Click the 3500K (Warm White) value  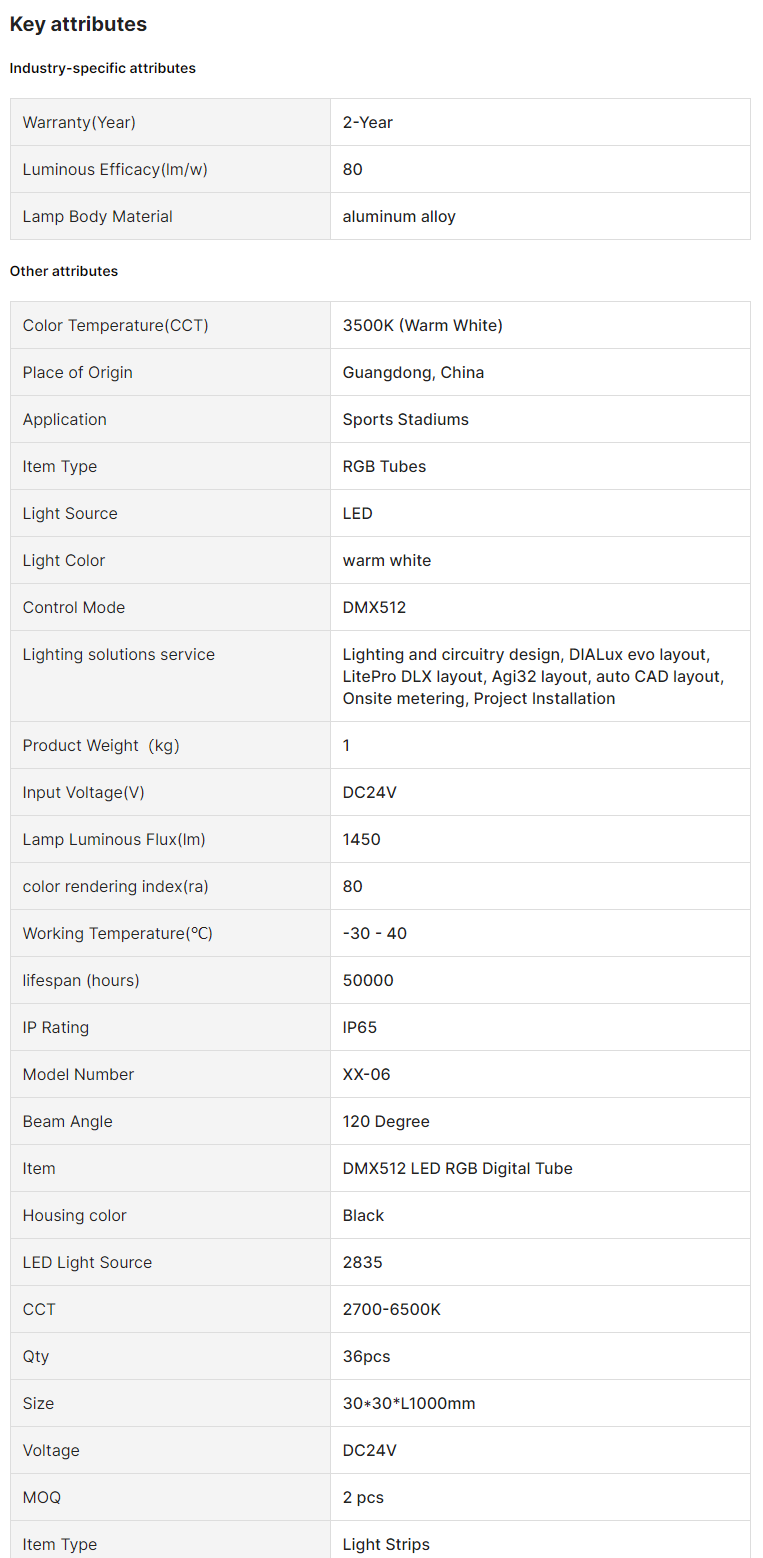pos(422,325)
